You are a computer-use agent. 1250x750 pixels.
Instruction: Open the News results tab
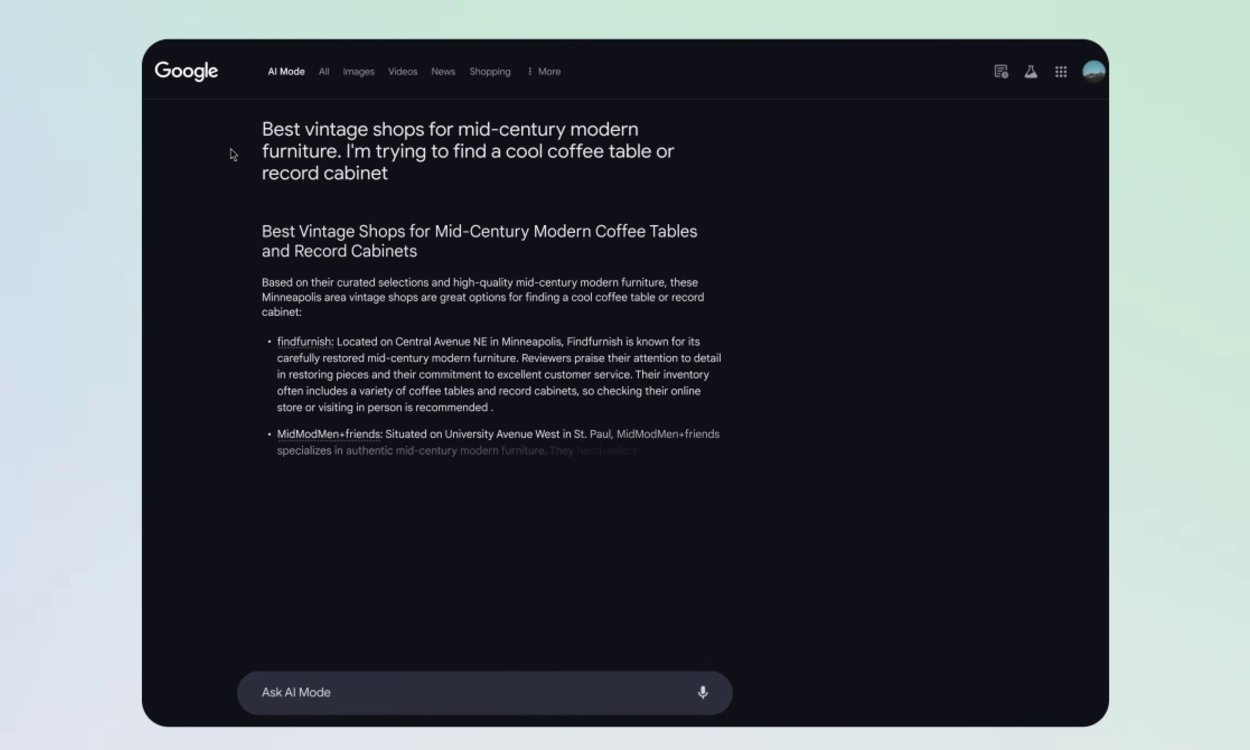tap(442, 71)
